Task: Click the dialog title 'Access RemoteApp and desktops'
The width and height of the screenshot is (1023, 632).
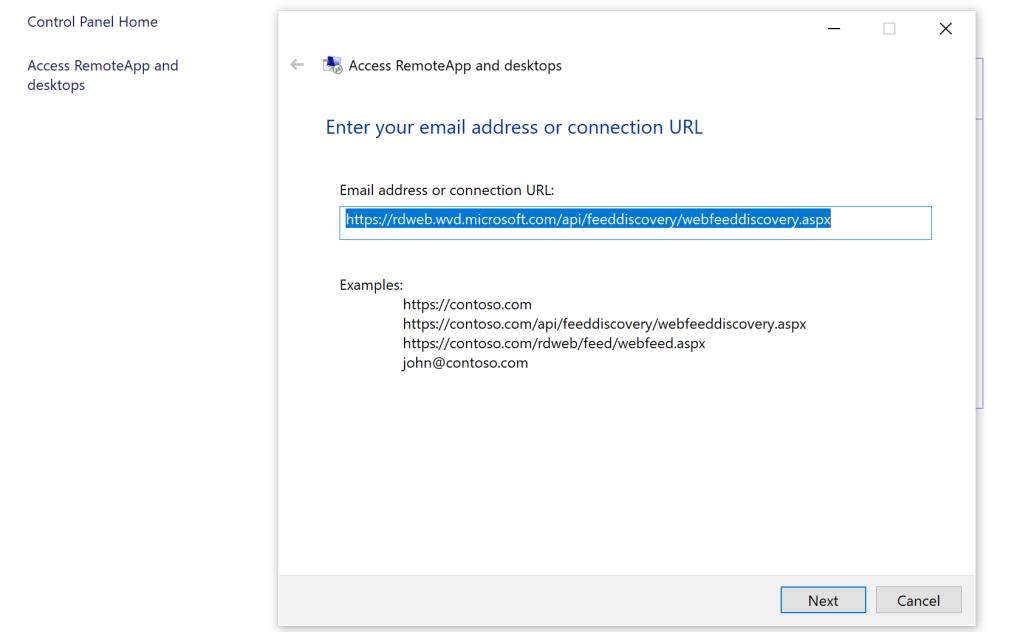Action: click(455, 65)
